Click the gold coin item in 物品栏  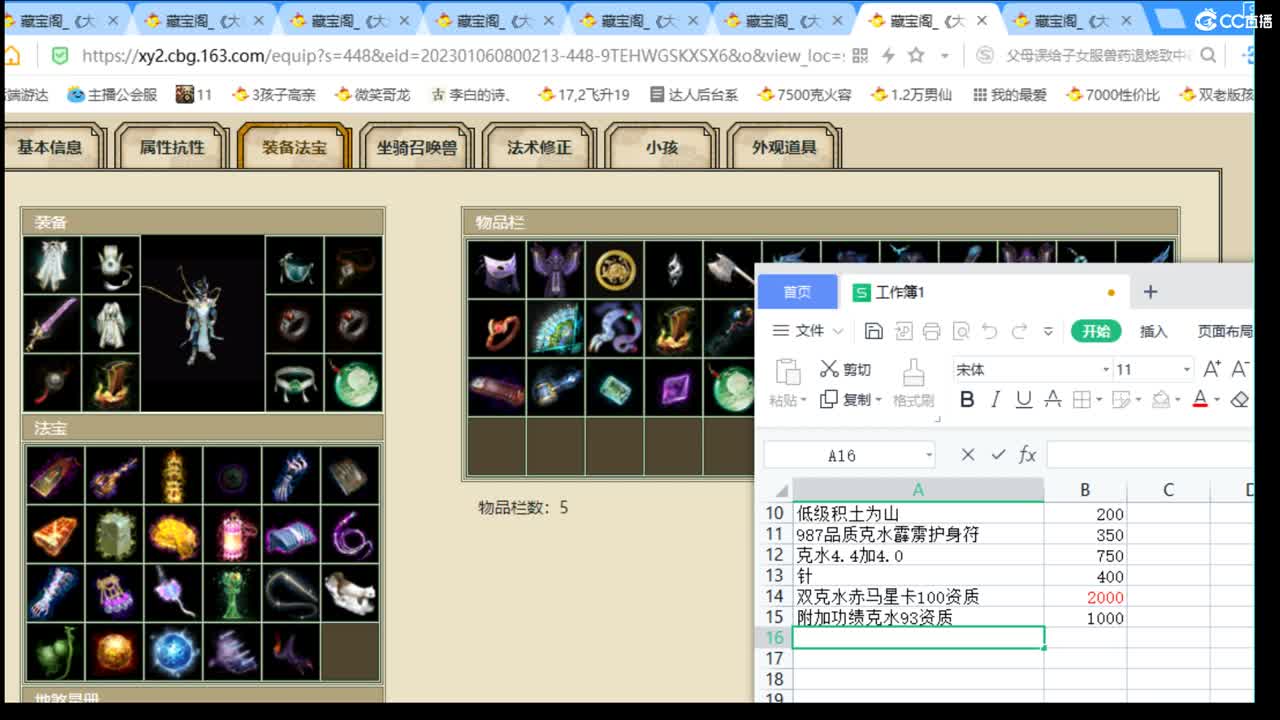(x=615, y=270)
